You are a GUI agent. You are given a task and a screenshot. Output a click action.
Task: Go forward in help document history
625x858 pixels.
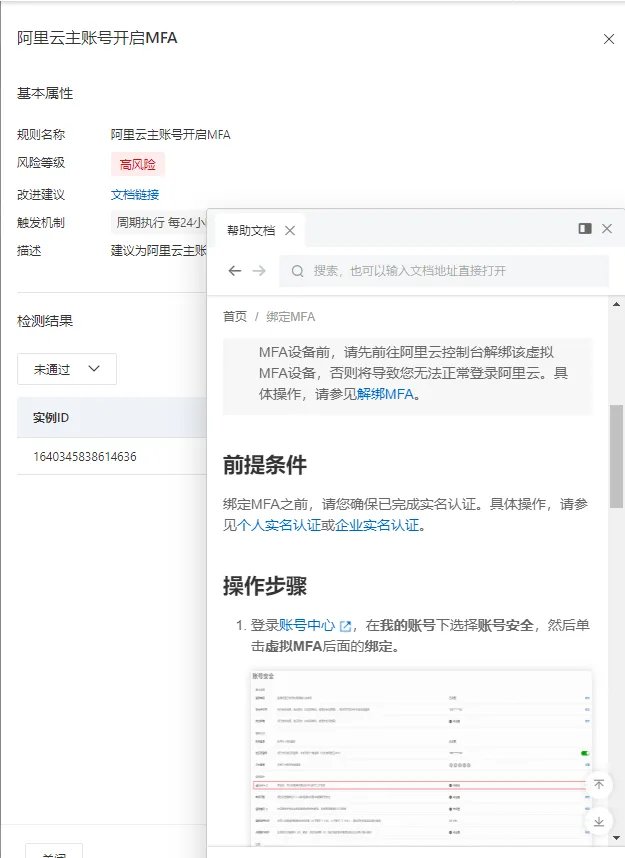(259, 271)
